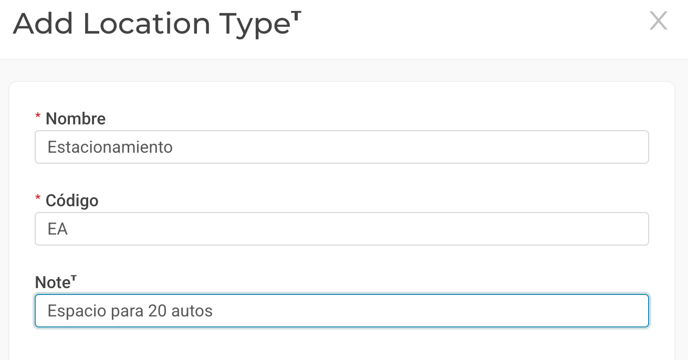
Task: Click the translation marker next to Note label
Action: click(x=74, y=278)
